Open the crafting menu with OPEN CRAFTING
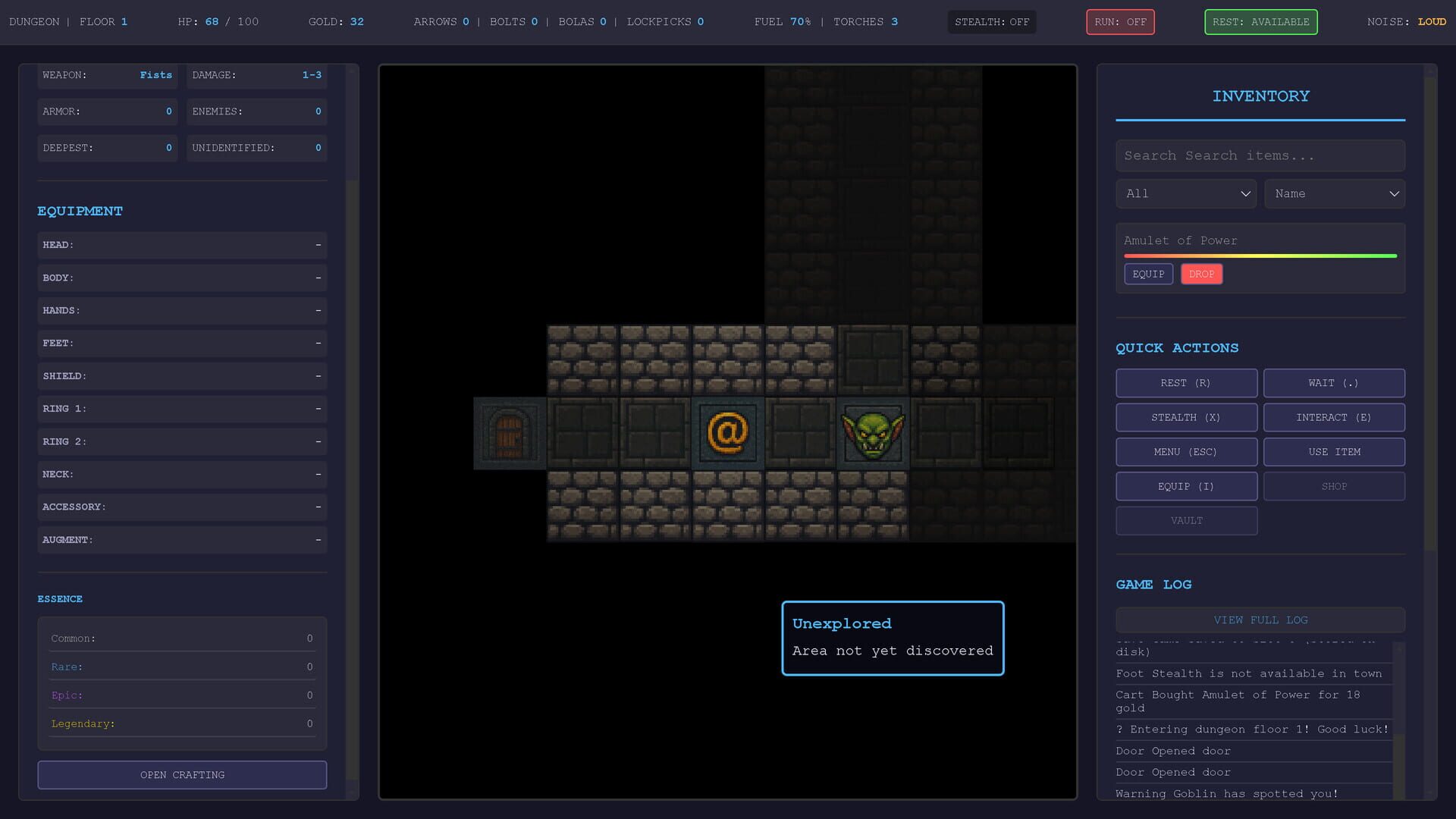Viewport: 1456px width, 819px height. (182, 775)
